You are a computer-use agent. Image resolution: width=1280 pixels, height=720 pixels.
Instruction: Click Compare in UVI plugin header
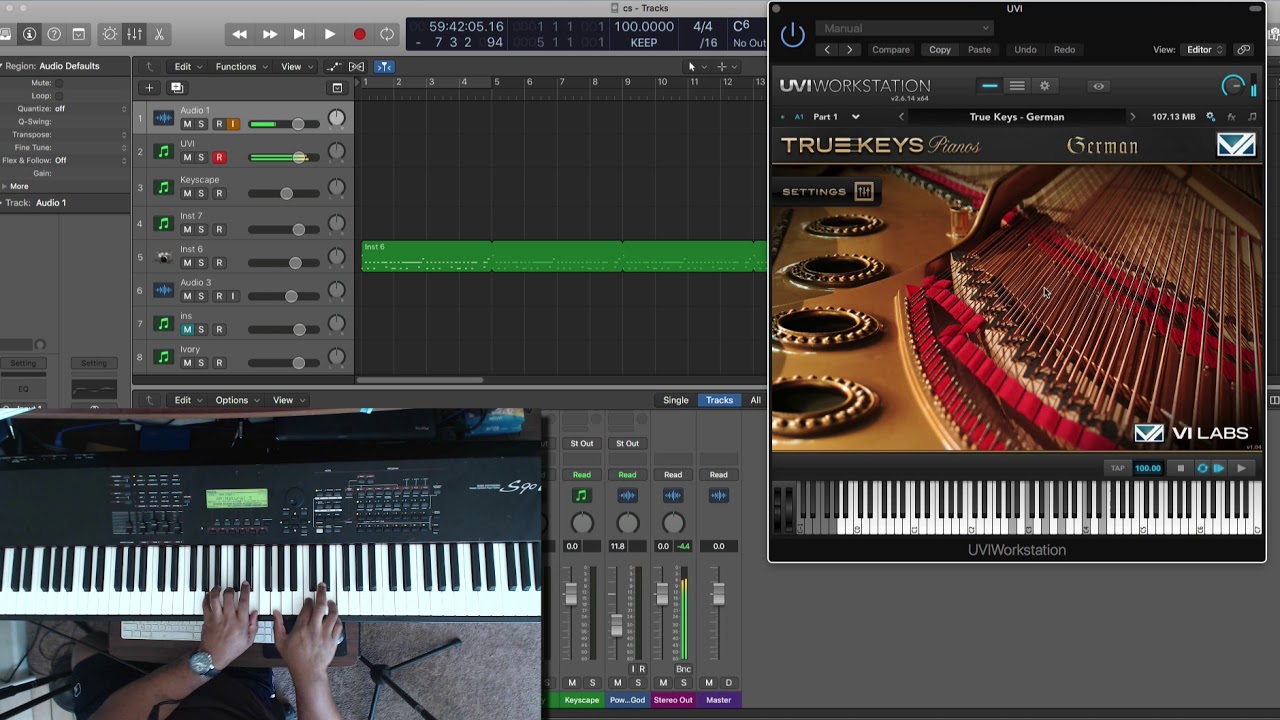(891, 50)
